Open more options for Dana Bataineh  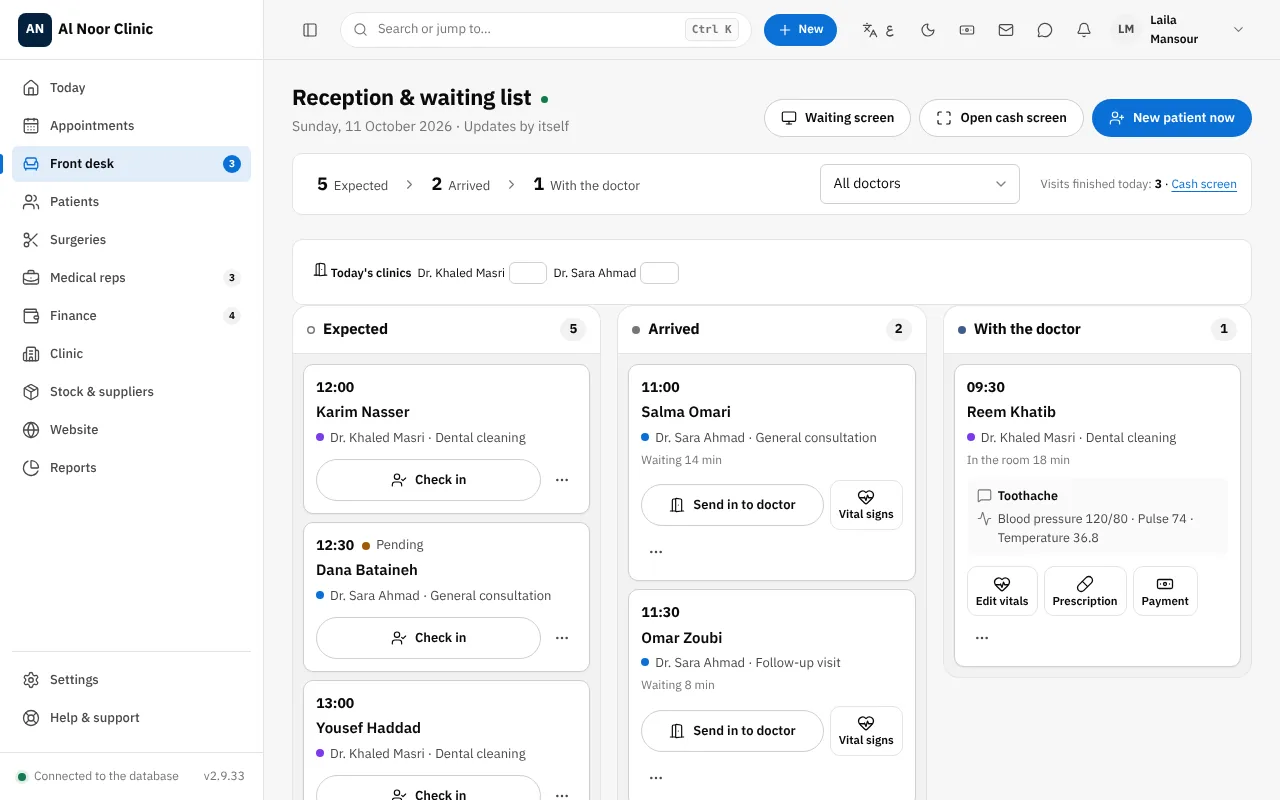click(562, 638)
